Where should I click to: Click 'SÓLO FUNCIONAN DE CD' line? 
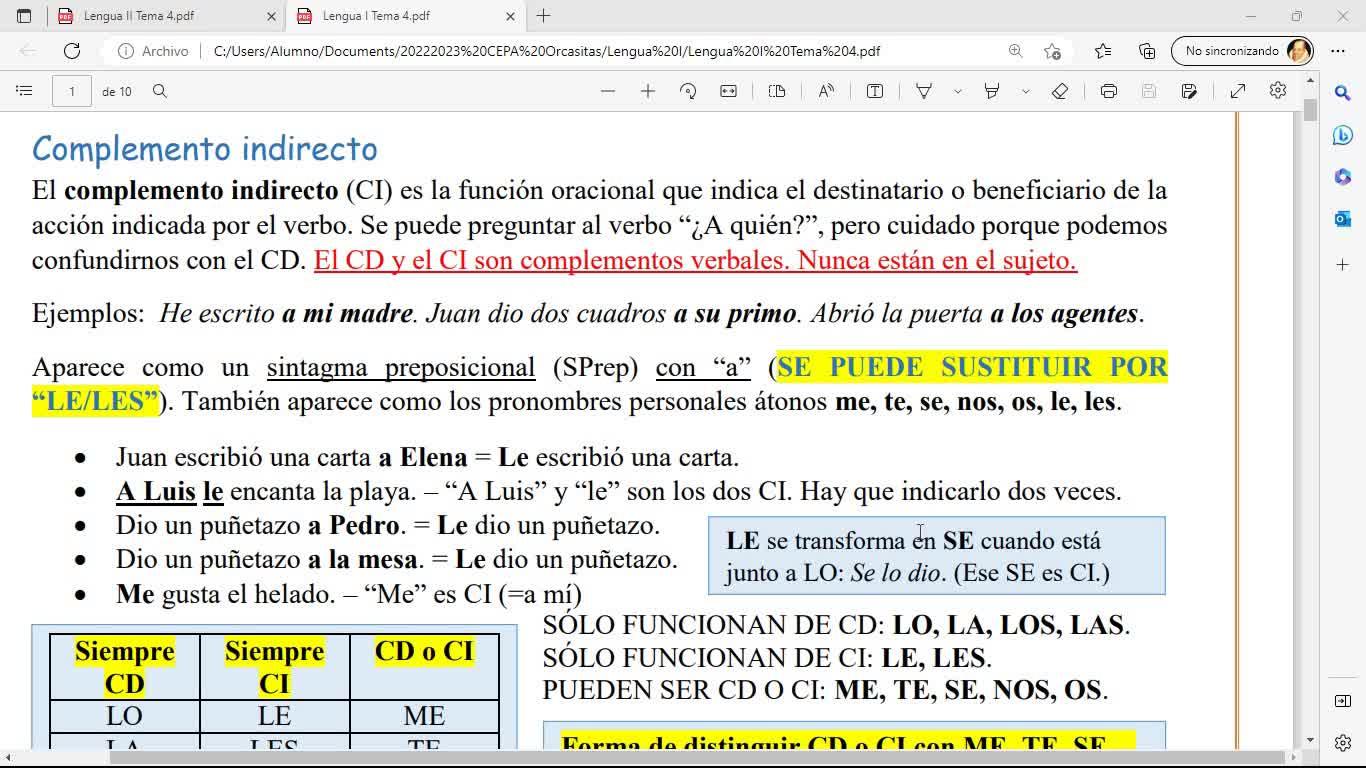tap(836, 625)
